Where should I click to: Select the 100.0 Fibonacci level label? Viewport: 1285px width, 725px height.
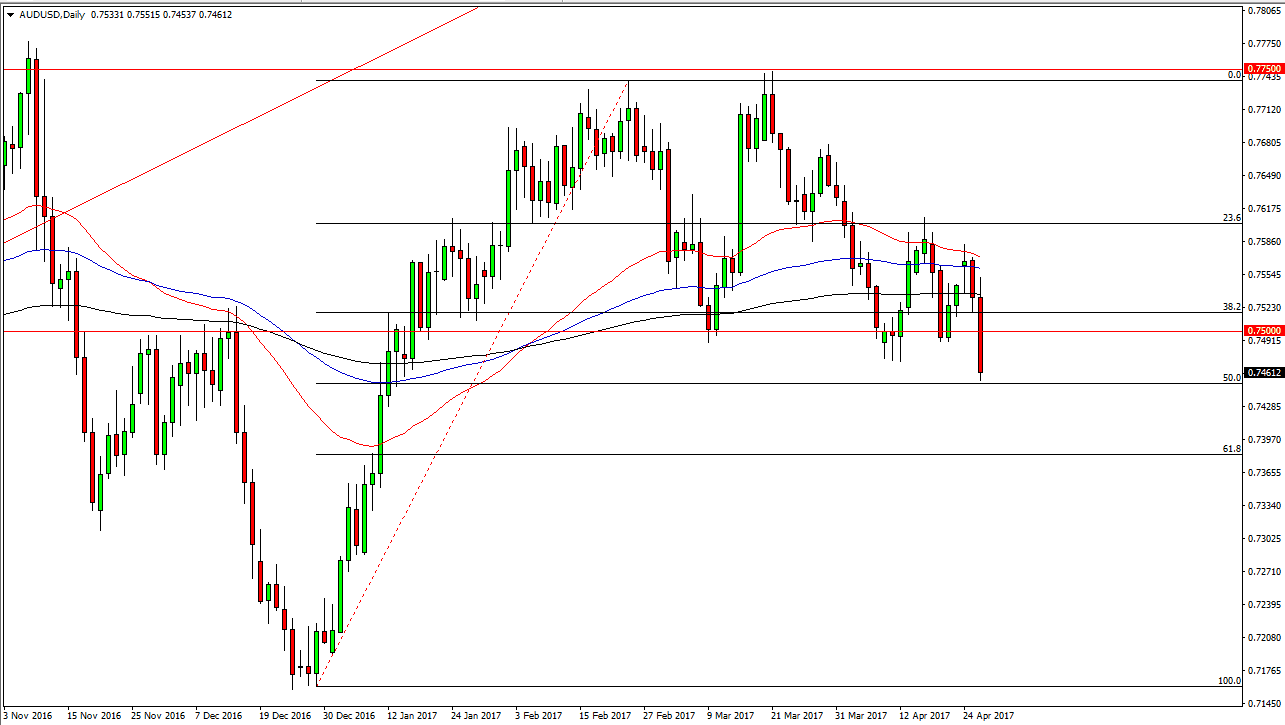click(x=1229, y=681)
